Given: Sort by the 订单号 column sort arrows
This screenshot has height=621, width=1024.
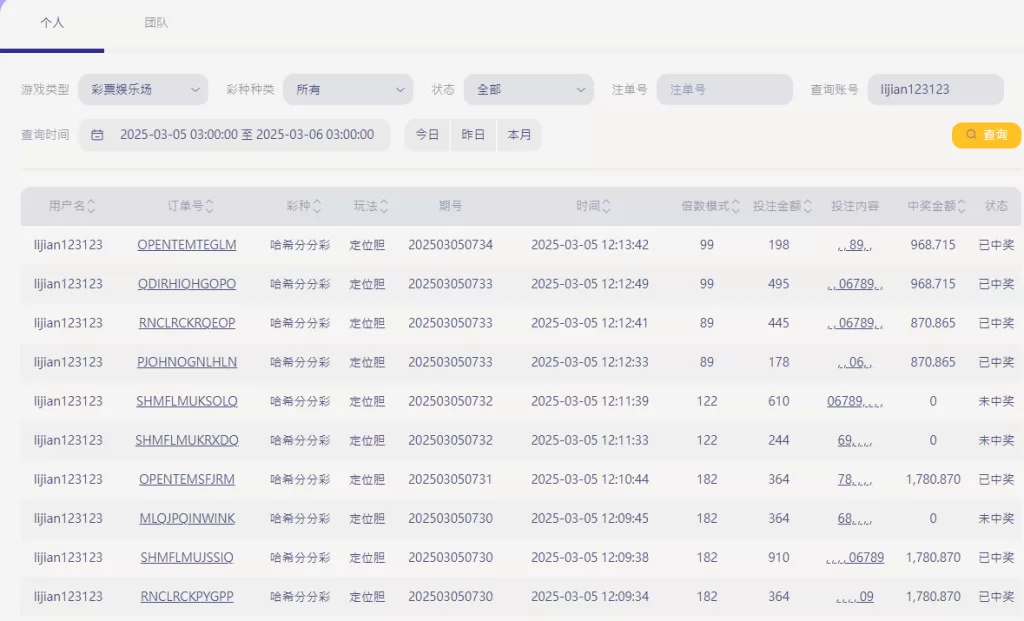Looking at the screenshot, I should (210, 206).
